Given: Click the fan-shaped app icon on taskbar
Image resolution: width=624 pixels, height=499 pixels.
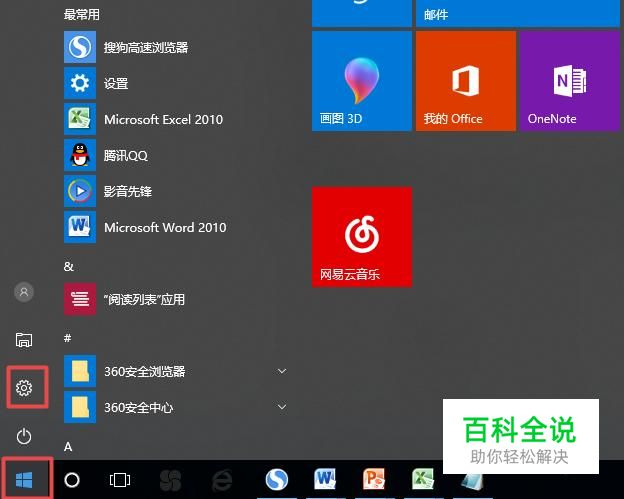Looking at the screenshot, I should [170, 480].
